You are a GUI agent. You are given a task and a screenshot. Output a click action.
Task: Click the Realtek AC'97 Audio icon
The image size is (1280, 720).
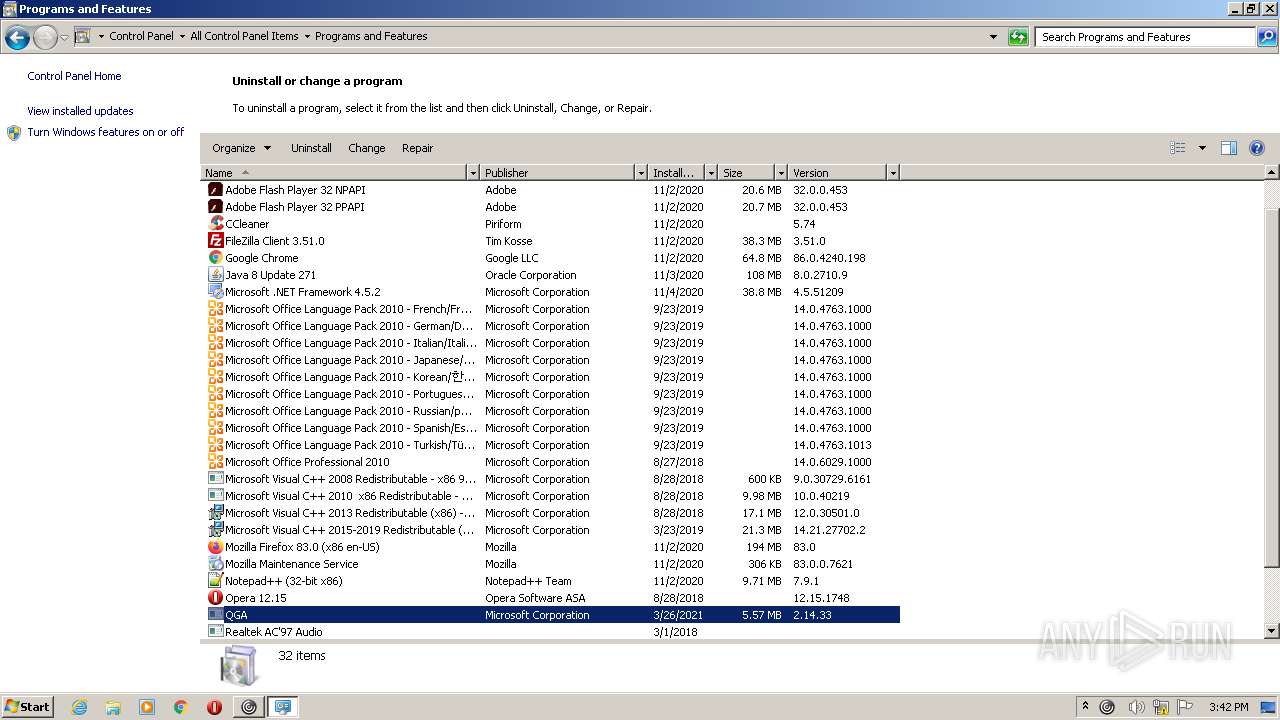[215, 632]
